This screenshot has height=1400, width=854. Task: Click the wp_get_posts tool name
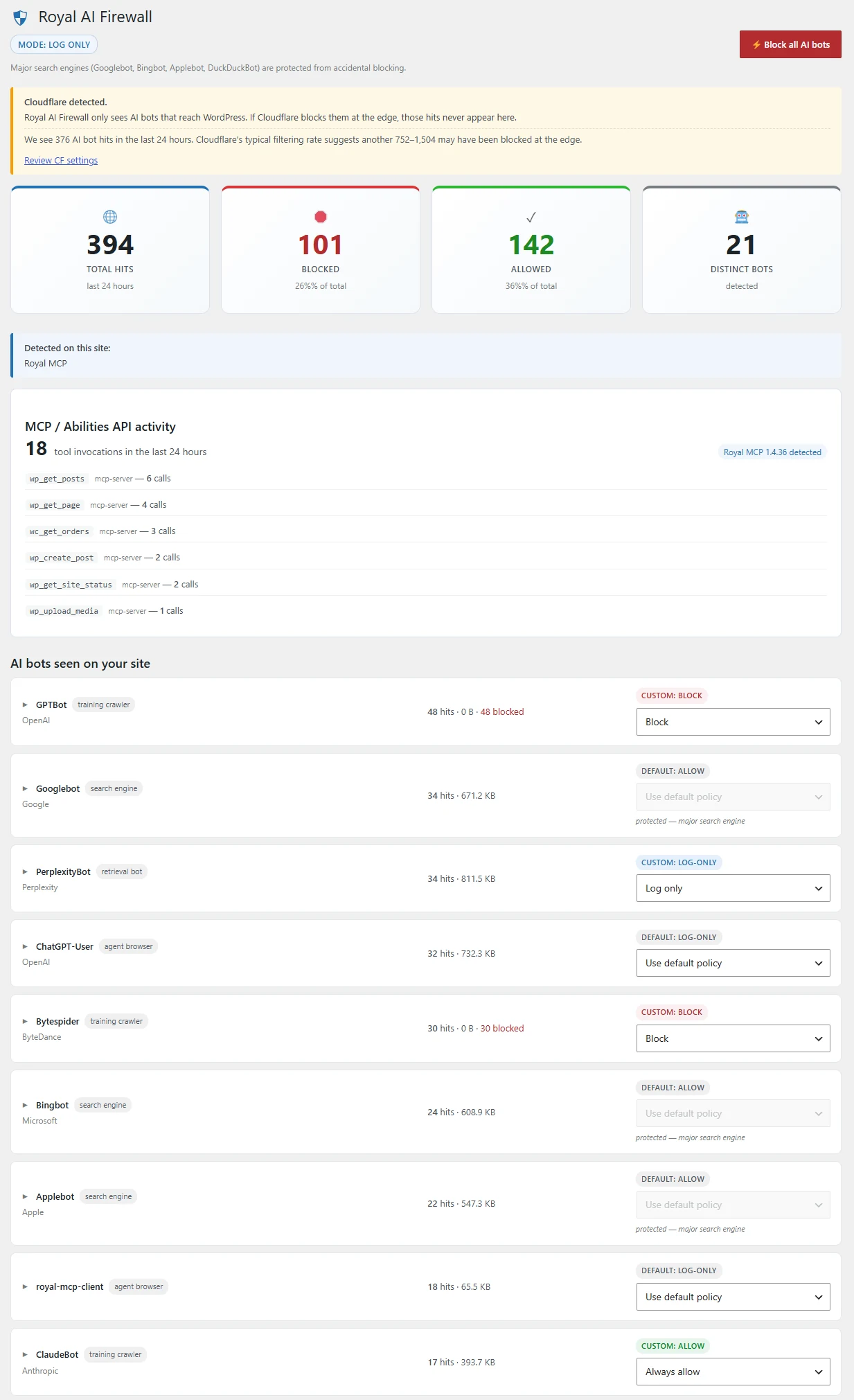pos(57,479)
